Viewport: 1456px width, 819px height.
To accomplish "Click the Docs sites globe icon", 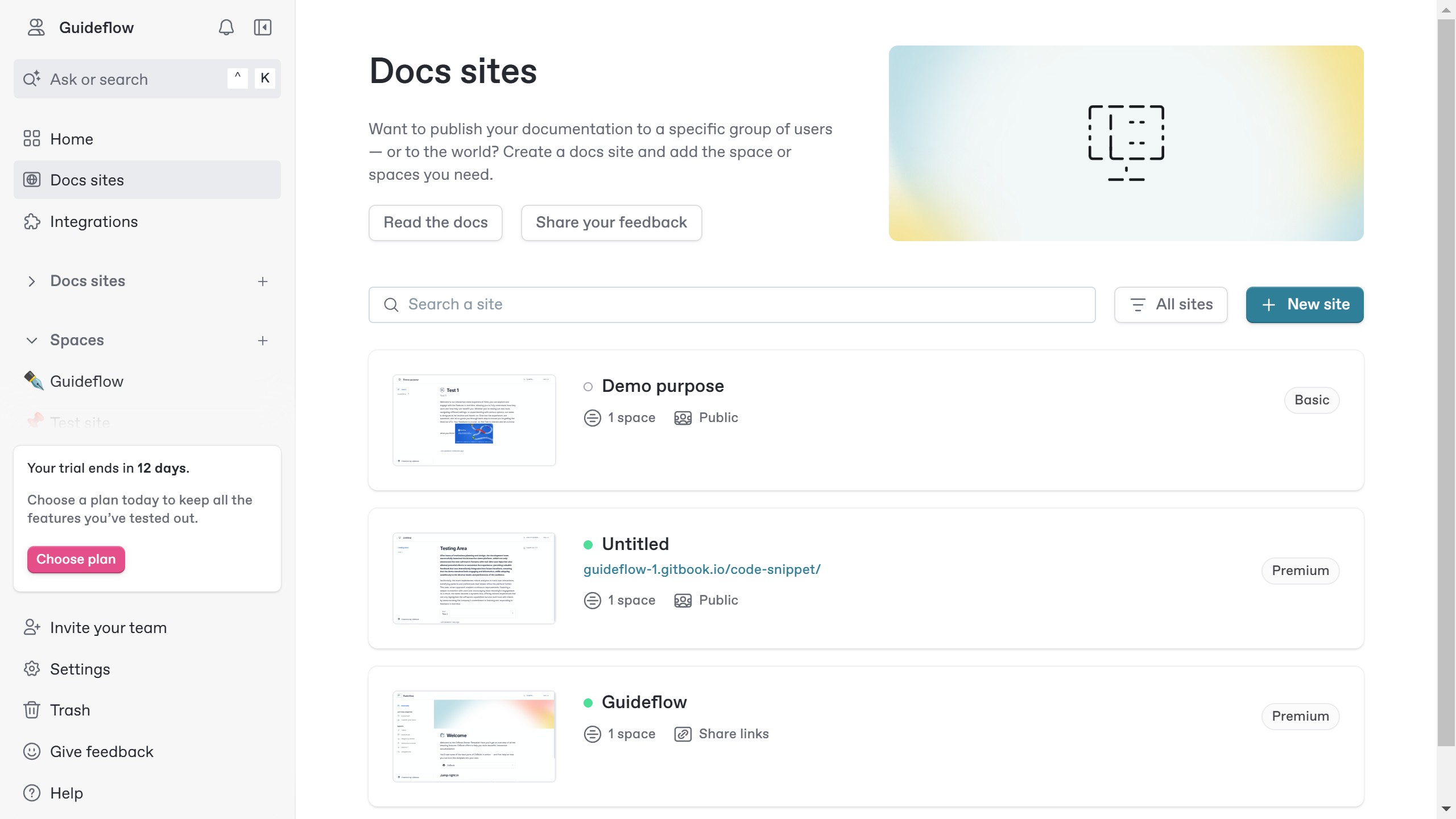I will pos(32,180).
